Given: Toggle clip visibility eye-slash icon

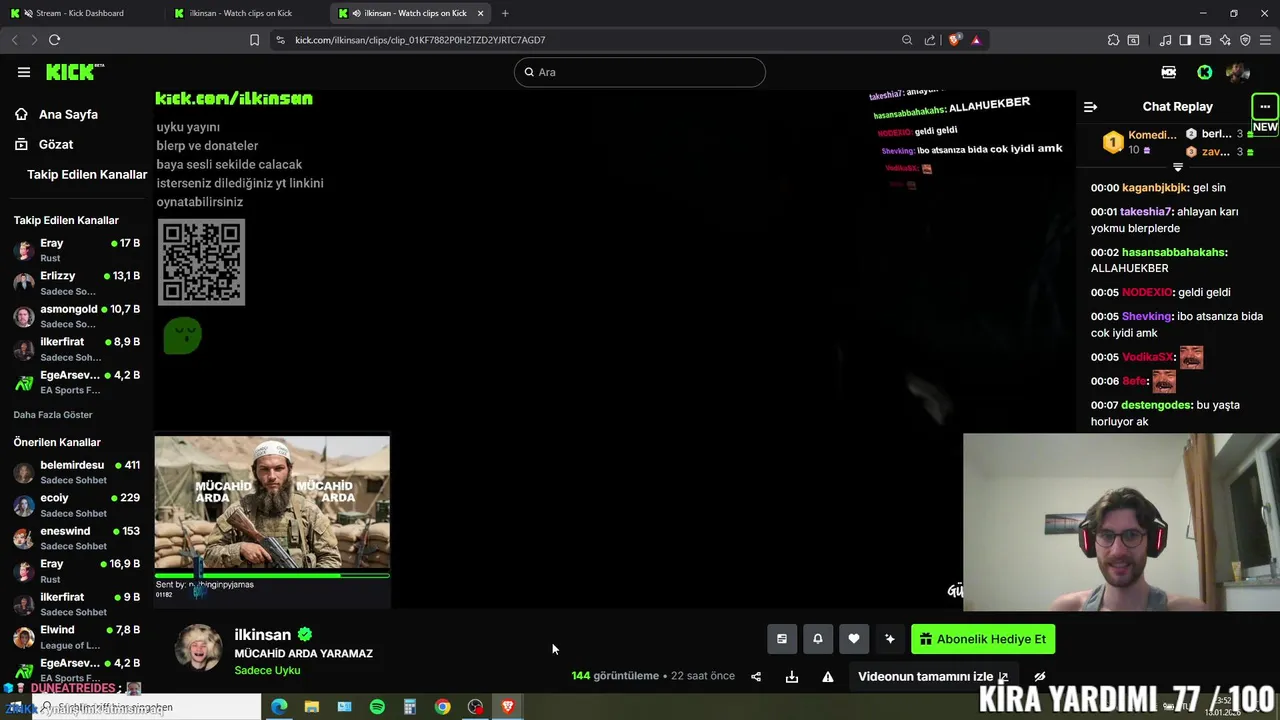Looking at the screenshot, I should pyautogui.click(x=1040, y=676).
